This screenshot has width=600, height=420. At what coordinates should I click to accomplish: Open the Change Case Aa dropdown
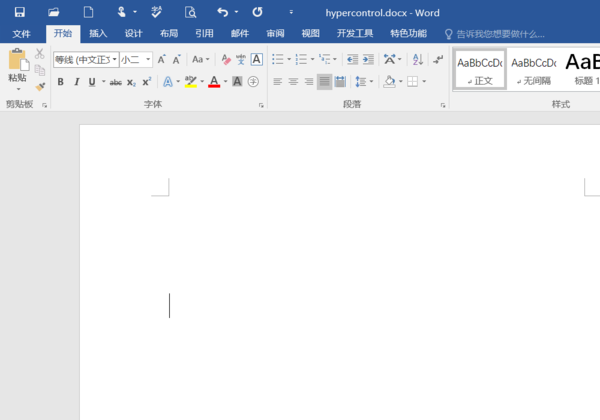[x=201, y=59]
